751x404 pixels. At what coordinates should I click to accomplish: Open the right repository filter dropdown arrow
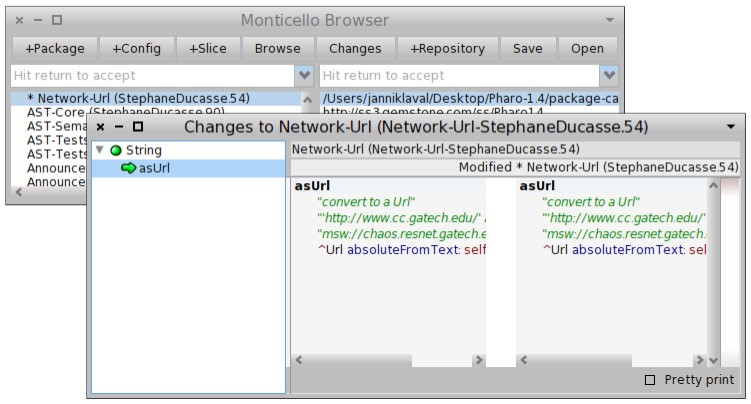click(608, 75)
